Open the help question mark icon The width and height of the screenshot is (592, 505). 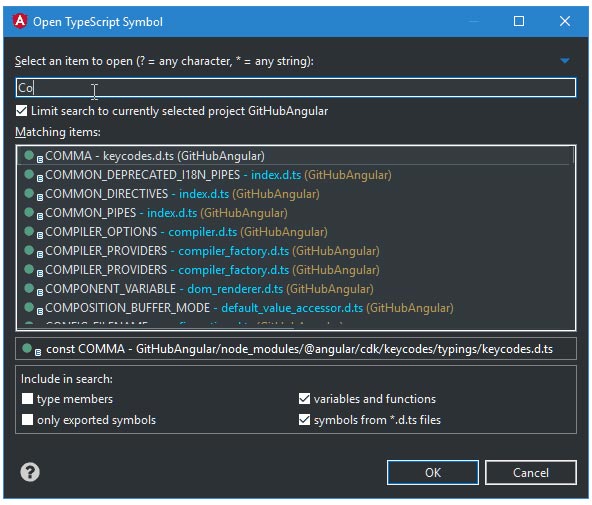click(x=30, y=472)
